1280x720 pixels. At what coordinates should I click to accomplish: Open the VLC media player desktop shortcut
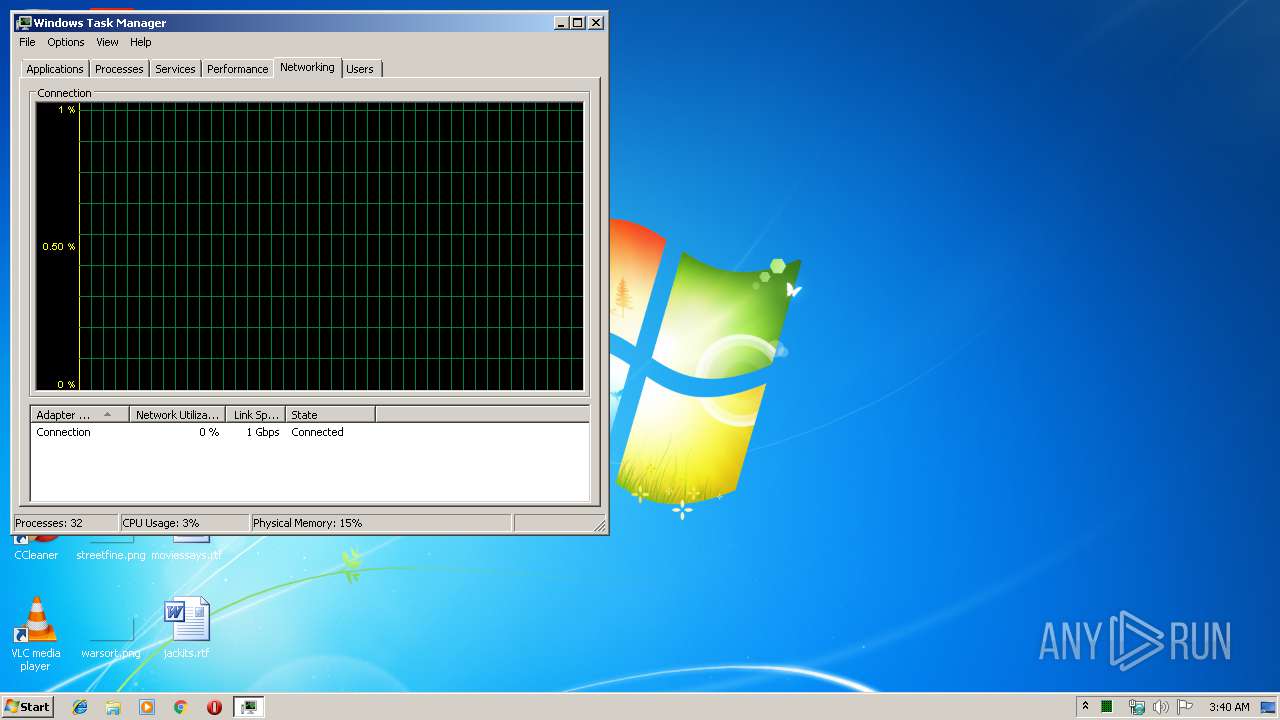coord(36,634)
